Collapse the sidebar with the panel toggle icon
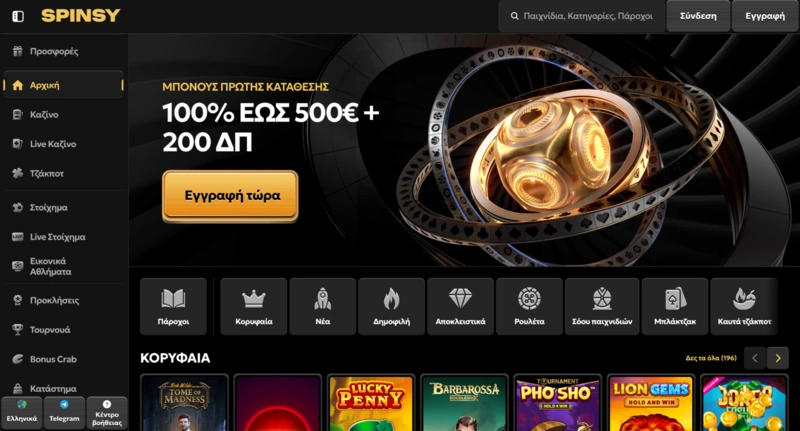Viewport: 800px width, 431px height. pos(18,16)
